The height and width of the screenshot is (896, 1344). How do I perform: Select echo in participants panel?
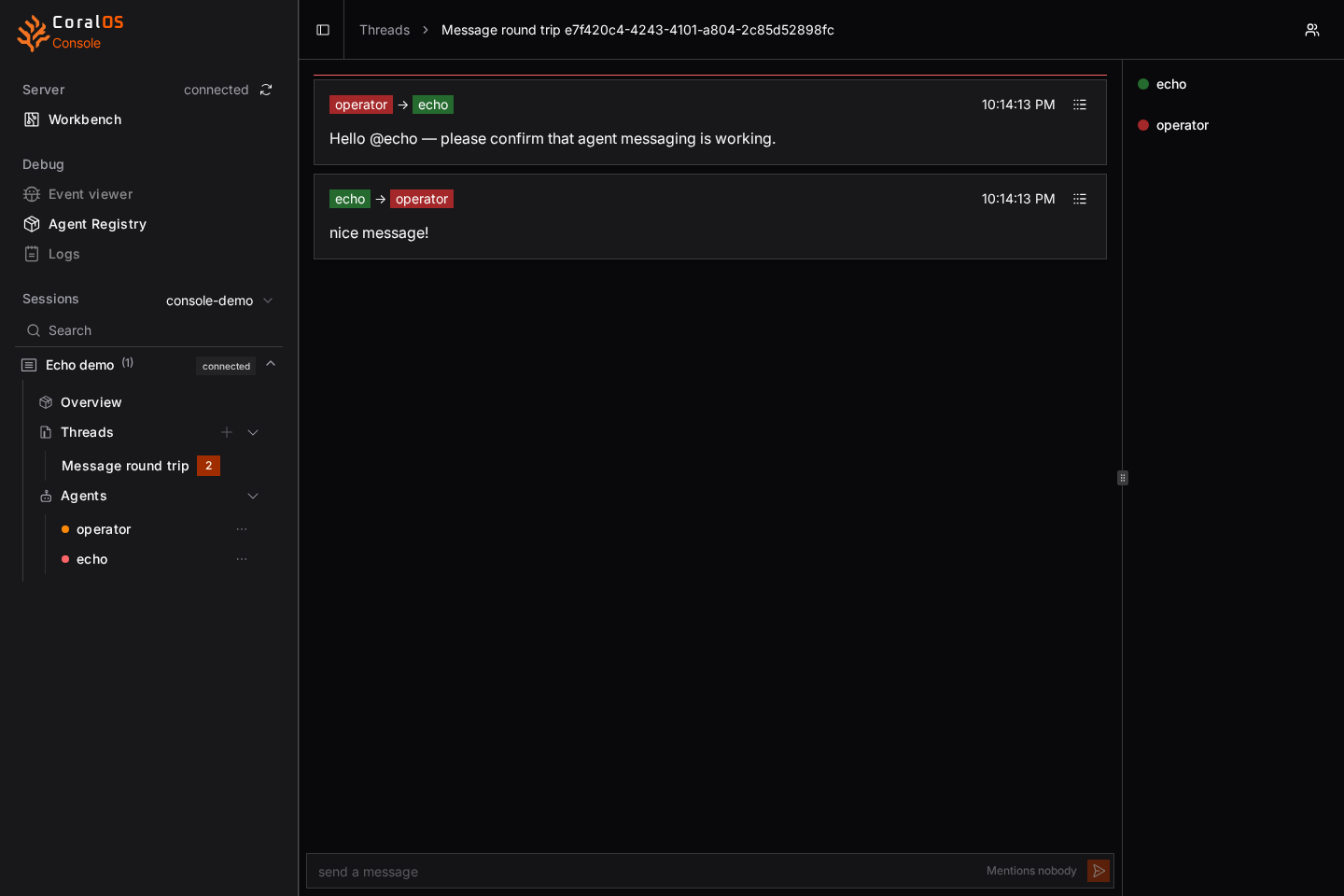pyautogui.click(x=1162, y=84)
